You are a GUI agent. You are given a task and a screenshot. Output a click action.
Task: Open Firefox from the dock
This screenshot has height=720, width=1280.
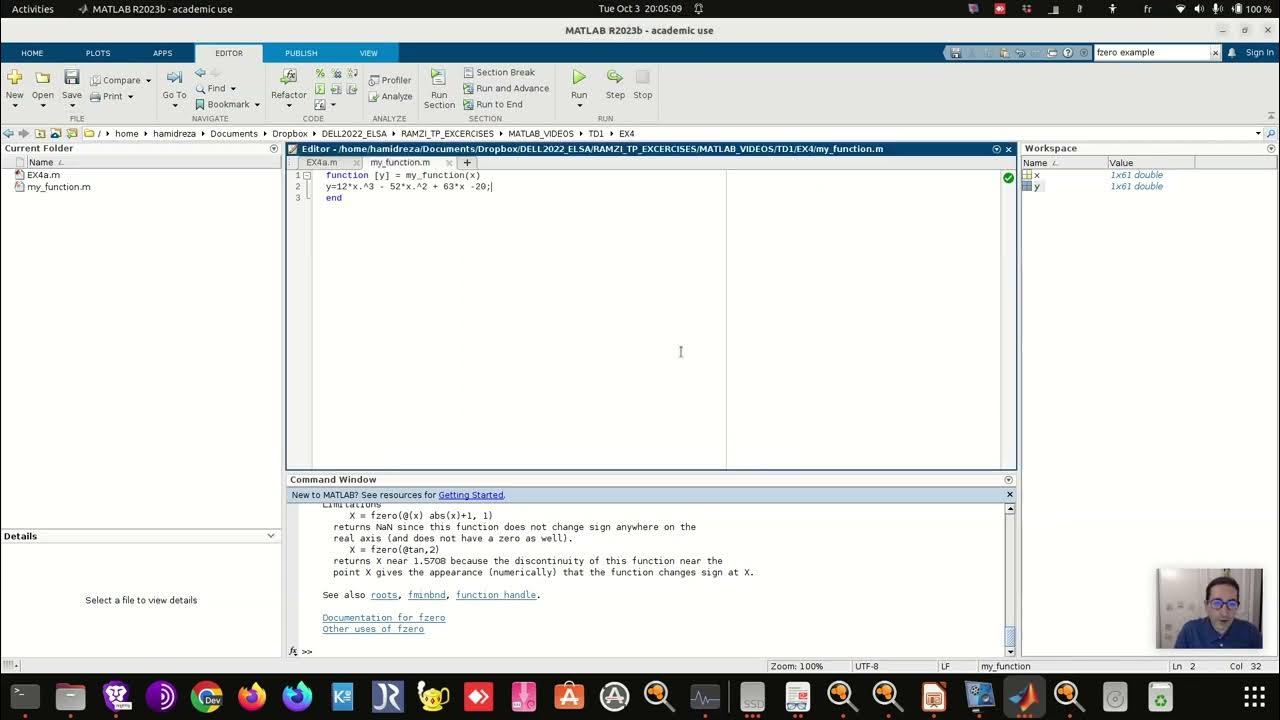[252, 696]
